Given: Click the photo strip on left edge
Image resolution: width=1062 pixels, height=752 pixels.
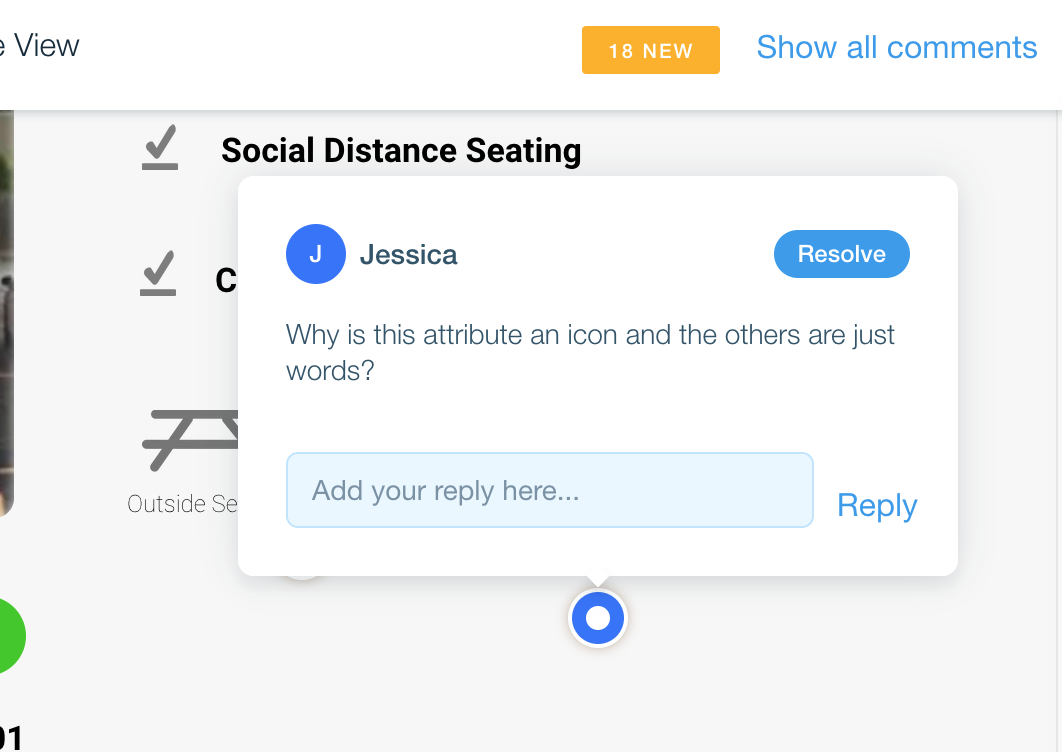Looking at the screenshot, I should (7, 313).
